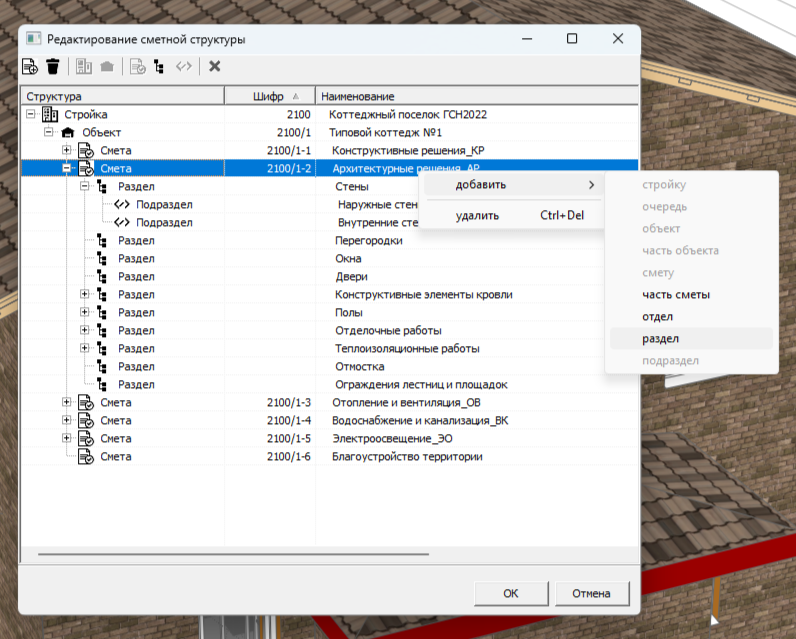Click the name Типовой коттедж №1
Screen dimensions: 796x639
(x=385, y=132)
